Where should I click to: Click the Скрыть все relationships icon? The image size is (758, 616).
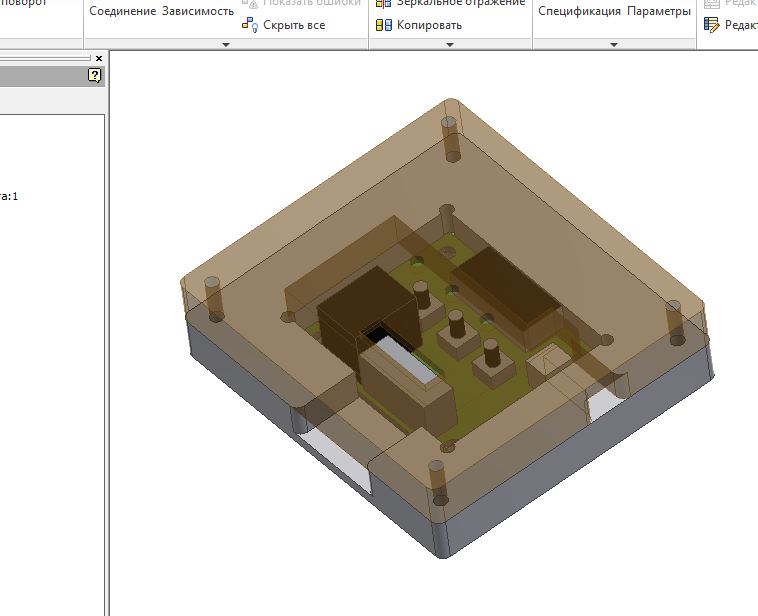coord(250,25)
